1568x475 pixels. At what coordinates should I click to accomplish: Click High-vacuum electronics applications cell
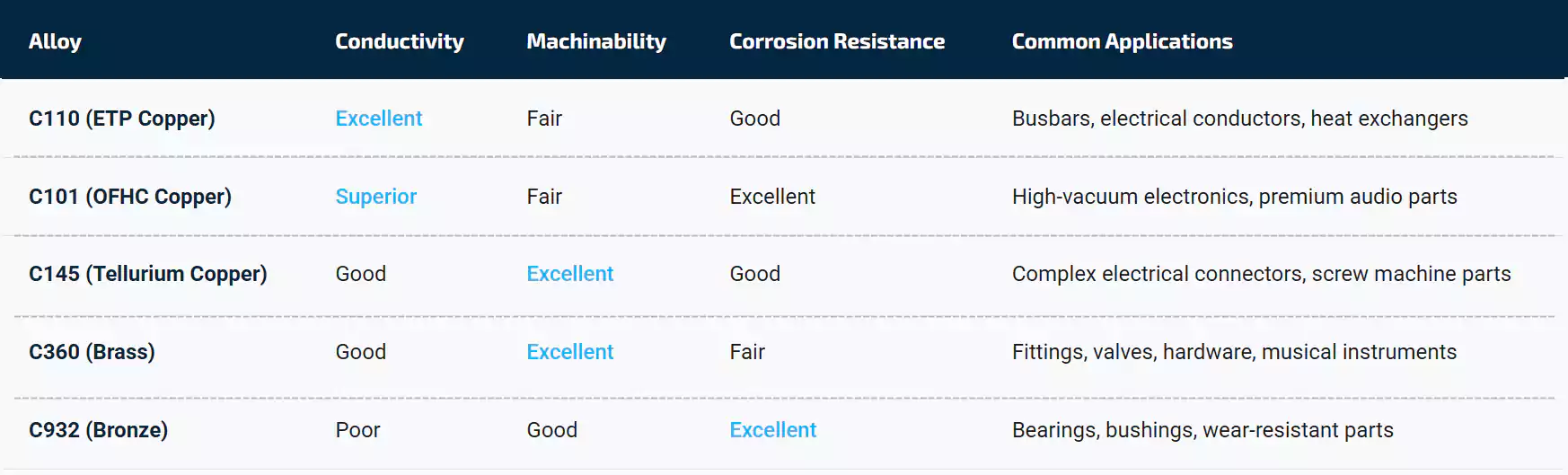coord(1235,197)
